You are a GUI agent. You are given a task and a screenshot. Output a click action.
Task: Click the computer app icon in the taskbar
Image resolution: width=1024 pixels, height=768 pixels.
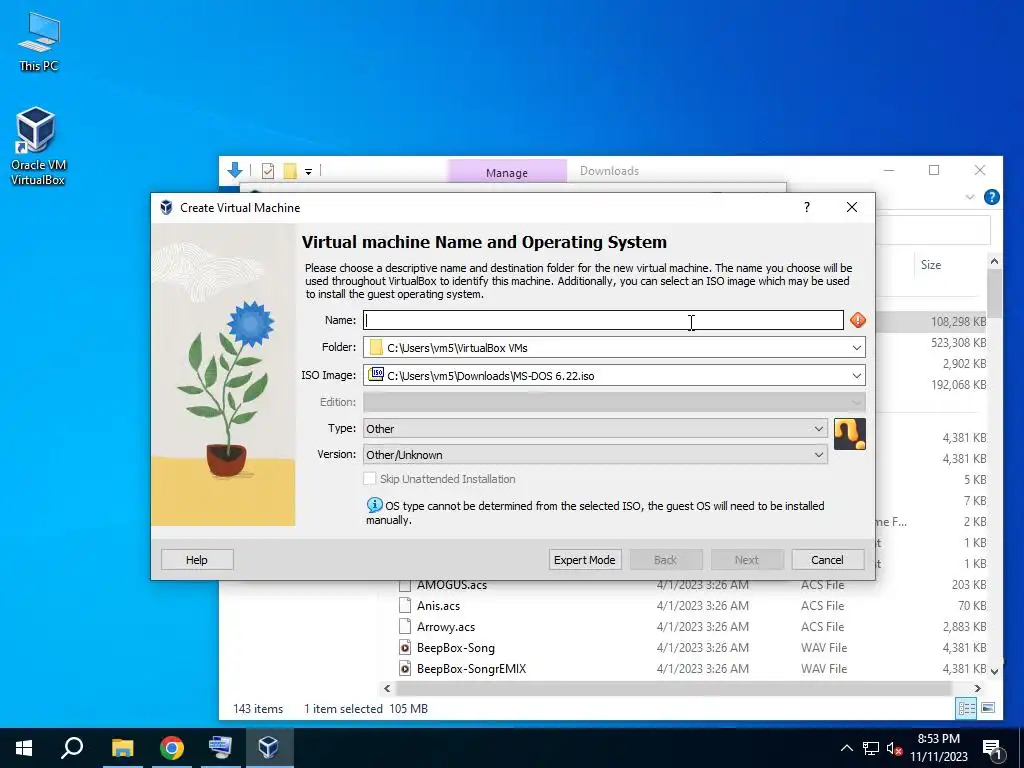[x=220, y=748]
